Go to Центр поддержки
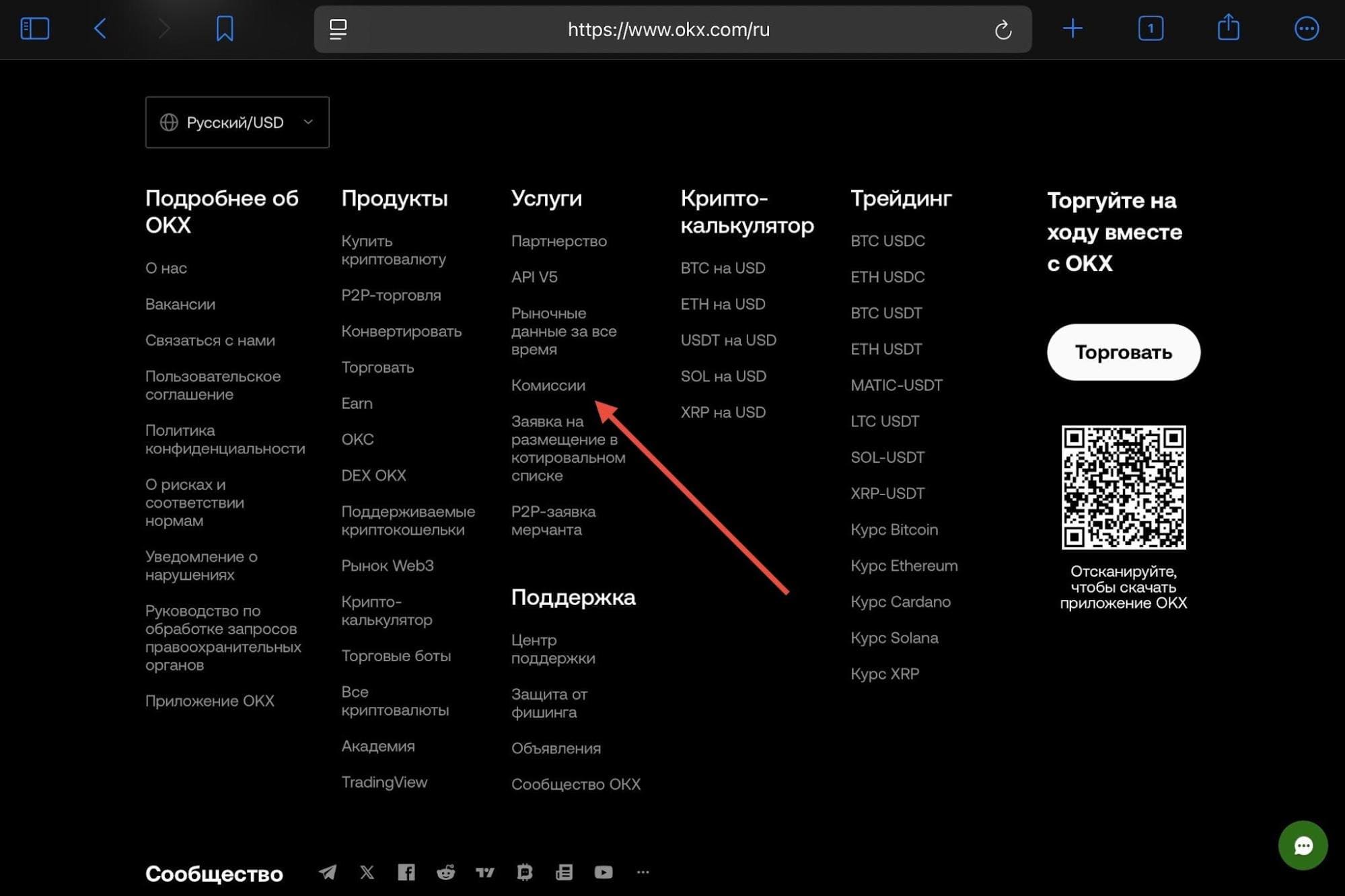Viewport: 1345px width, 896px height. click(553, 649)
